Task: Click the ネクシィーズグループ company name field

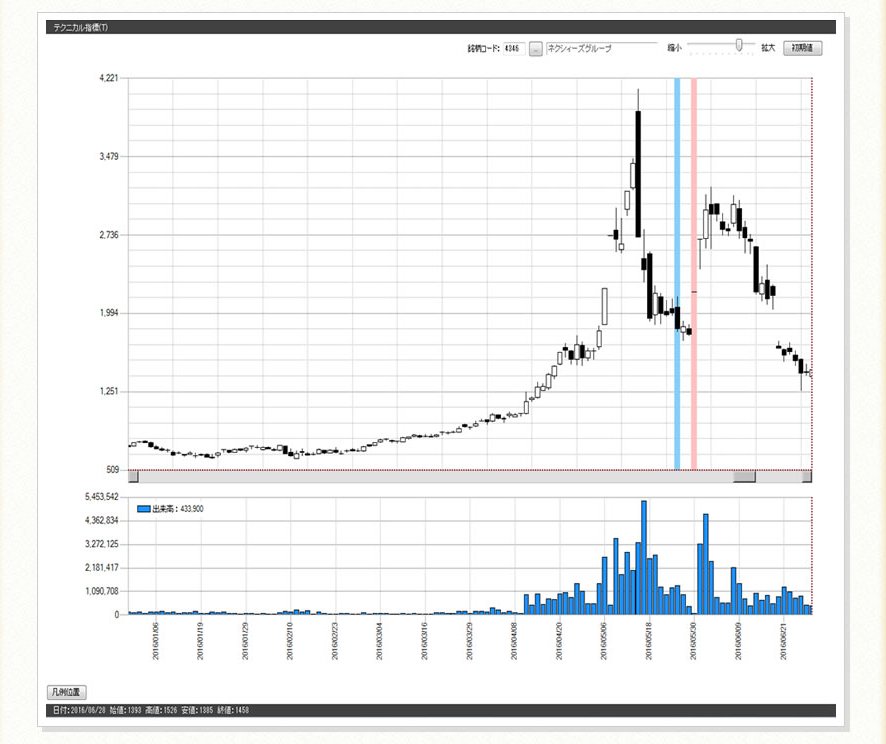Action: (x=600, y=48)
